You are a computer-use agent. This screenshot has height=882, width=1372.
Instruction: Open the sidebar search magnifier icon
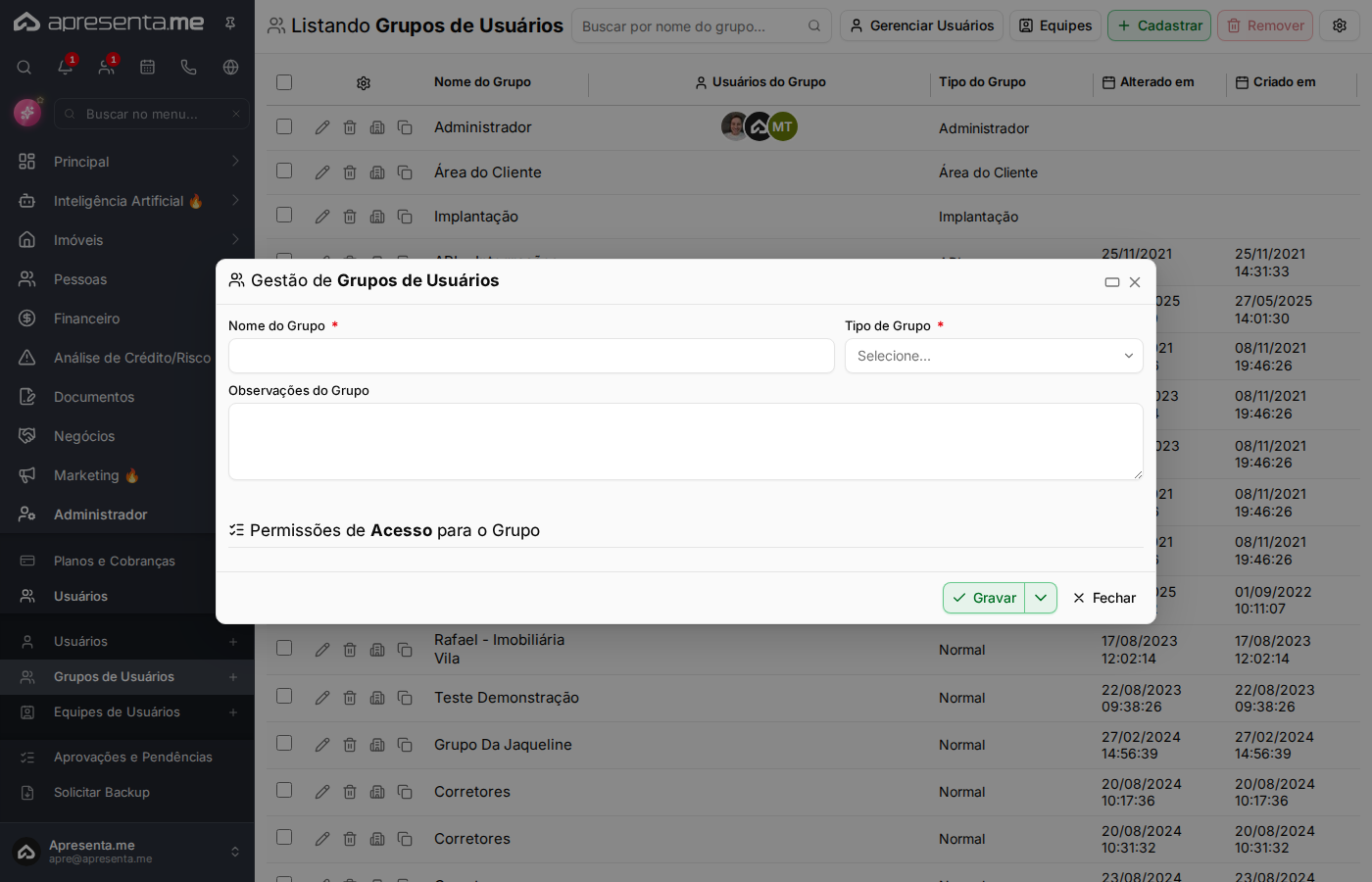(24, 68)
